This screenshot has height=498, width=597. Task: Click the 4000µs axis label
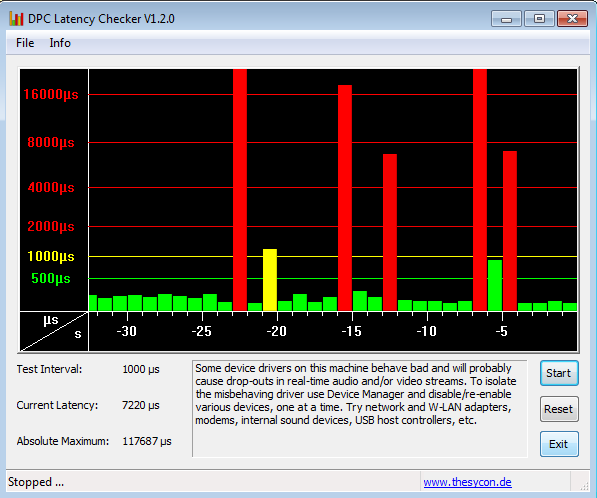[x=51, y=188]
